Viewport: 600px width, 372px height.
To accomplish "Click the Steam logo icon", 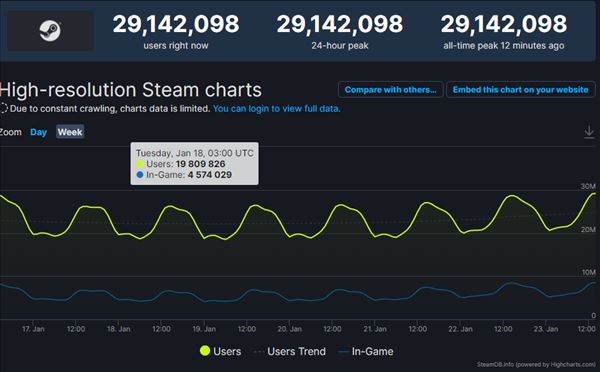I will pos(50,31).
